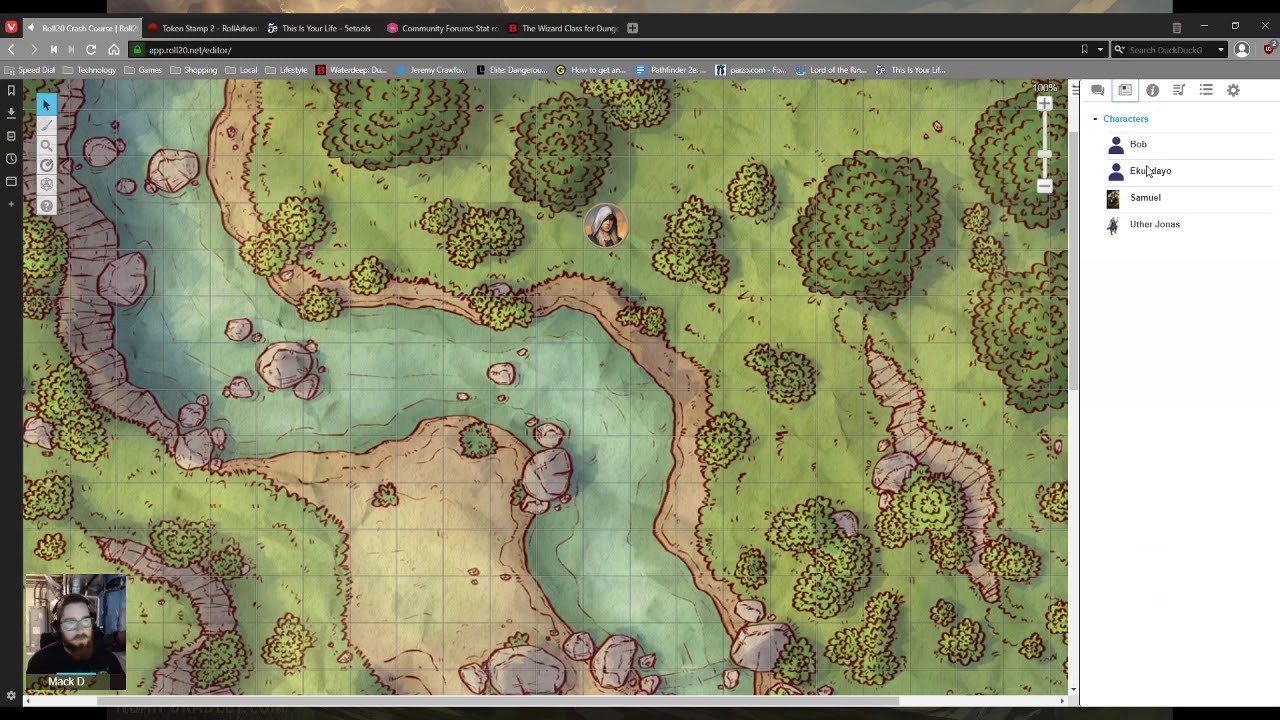
Task: Click the map zoom slider handle
Action: [x=1044, y=155]
